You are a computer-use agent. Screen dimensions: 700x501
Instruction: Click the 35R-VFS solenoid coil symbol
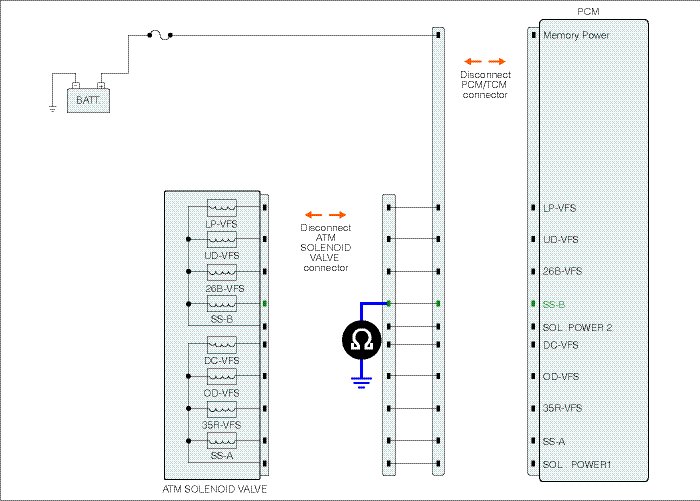[x=222, y=409]
